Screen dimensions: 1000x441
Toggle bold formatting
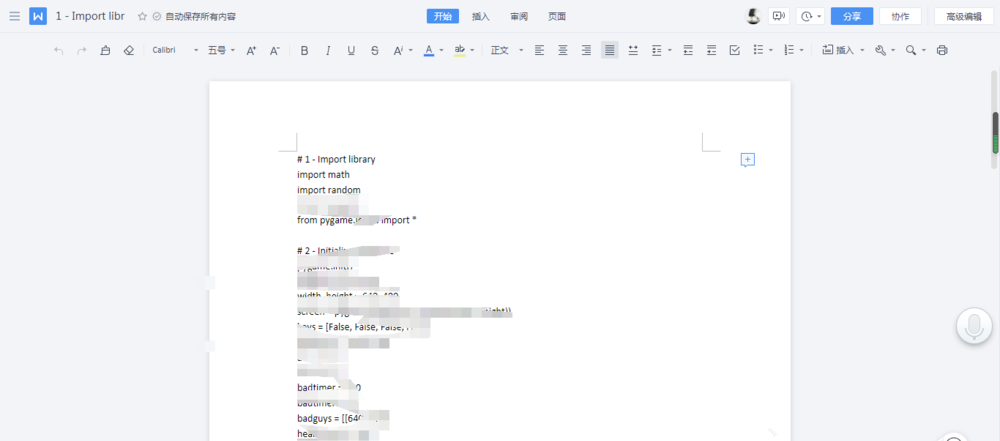(x=304, y=50)
